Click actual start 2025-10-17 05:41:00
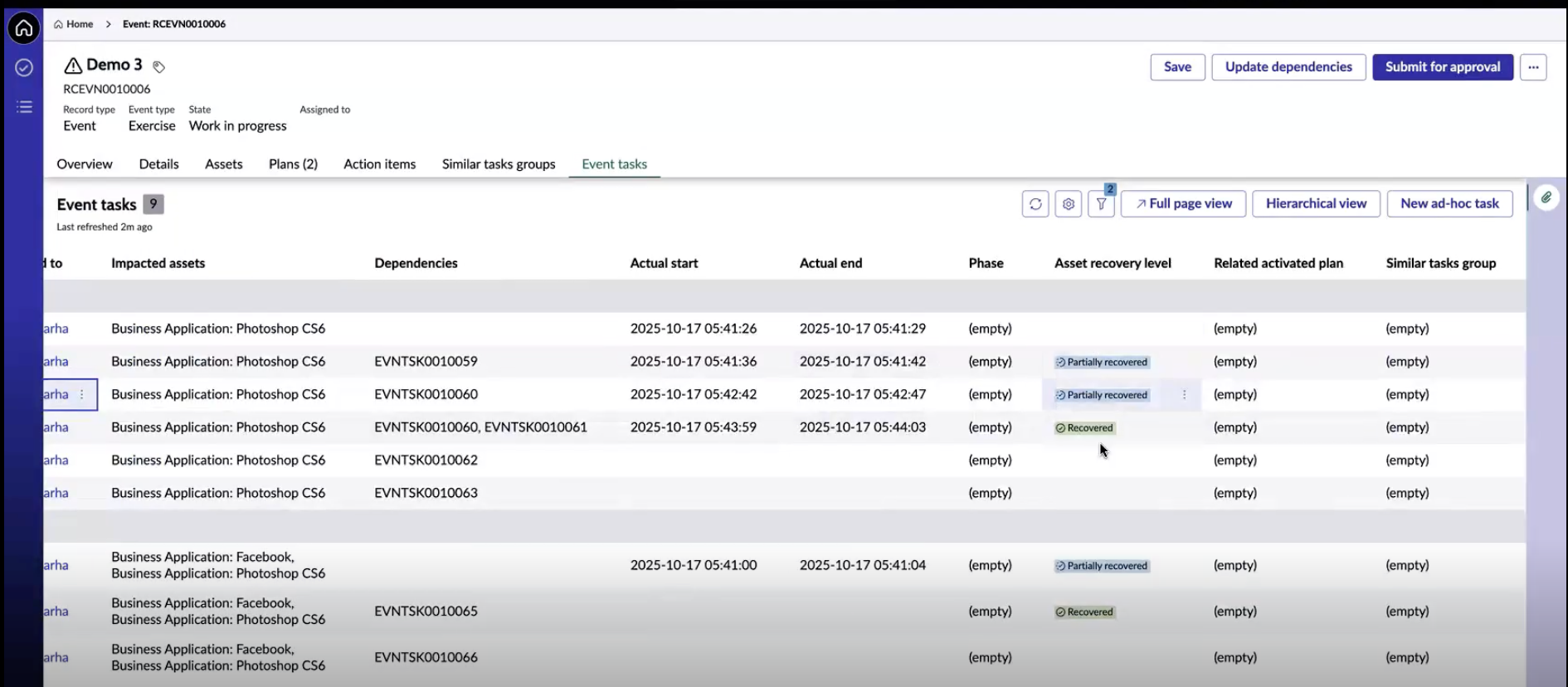The height and width of the screenshot is (687, 1568). 694,566
